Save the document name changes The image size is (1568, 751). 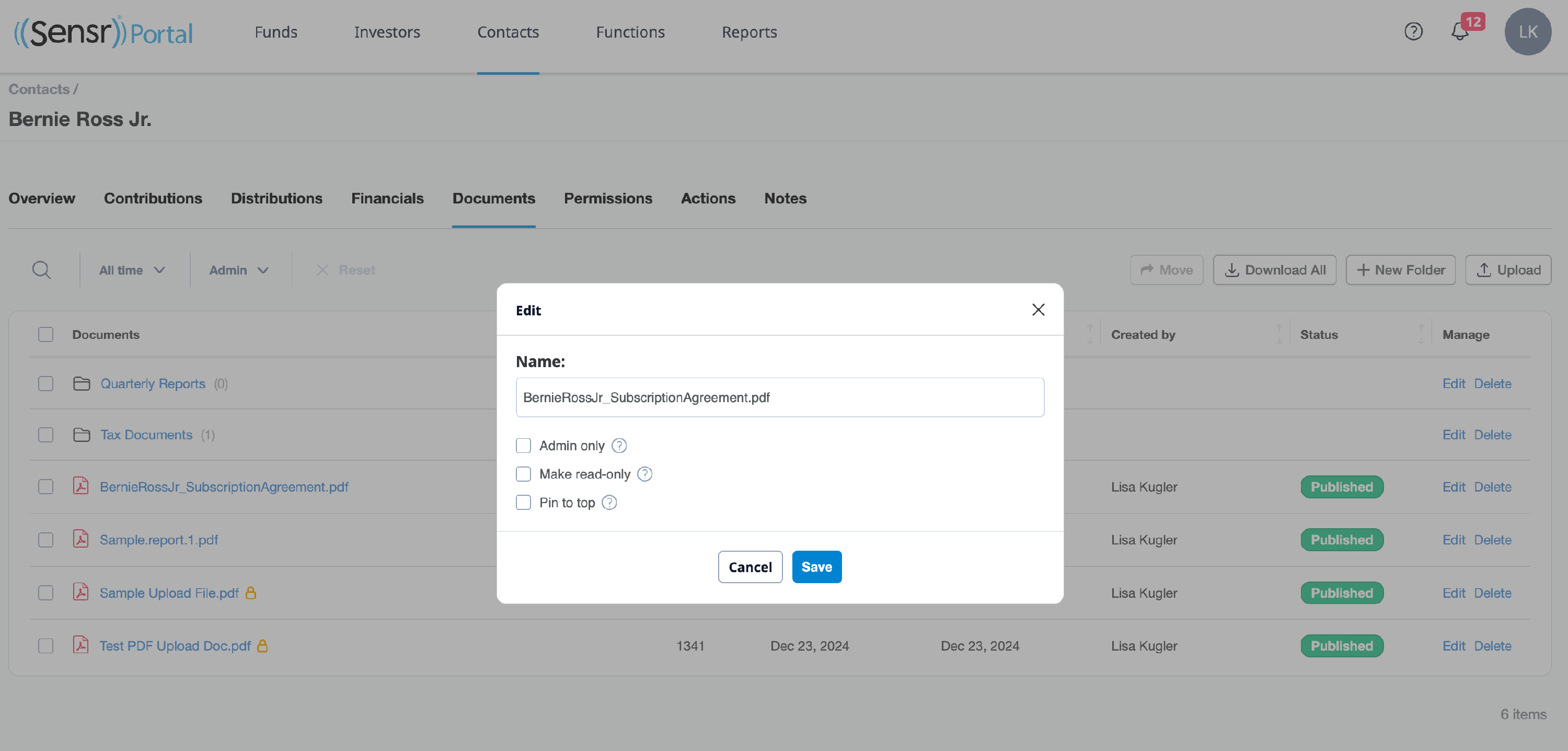tap(816, 567)
